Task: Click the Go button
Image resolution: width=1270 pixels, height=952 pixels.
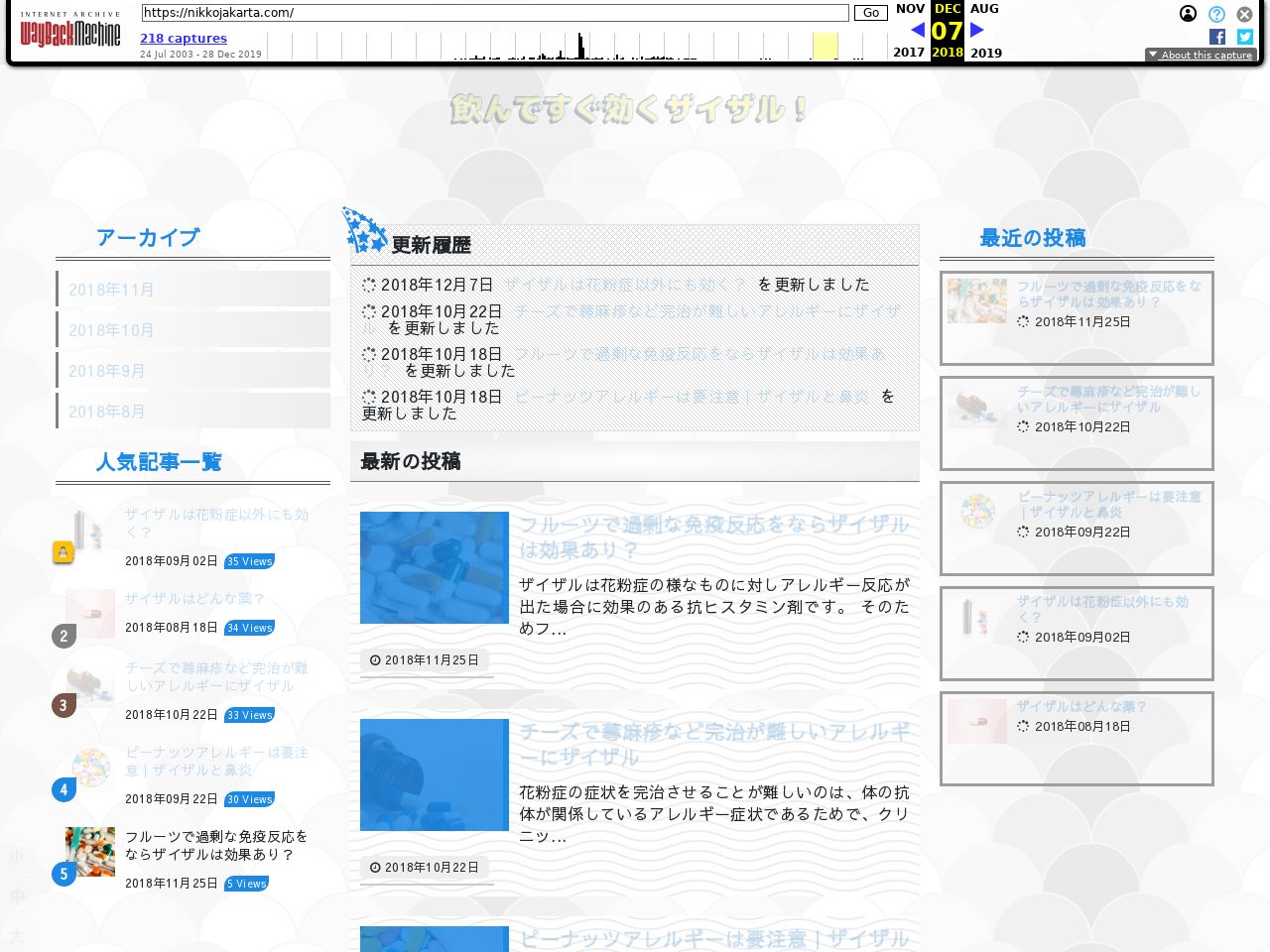Action: tap(871, 13)
